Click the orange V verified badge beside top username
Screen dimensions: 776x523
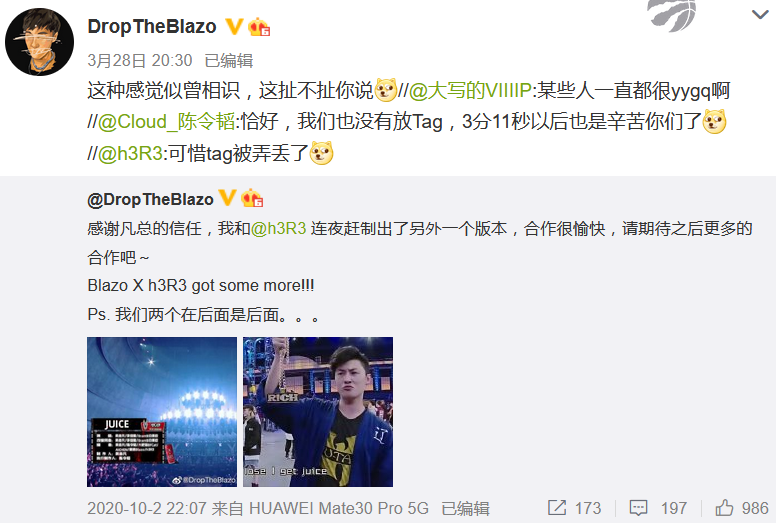point(234,26)
